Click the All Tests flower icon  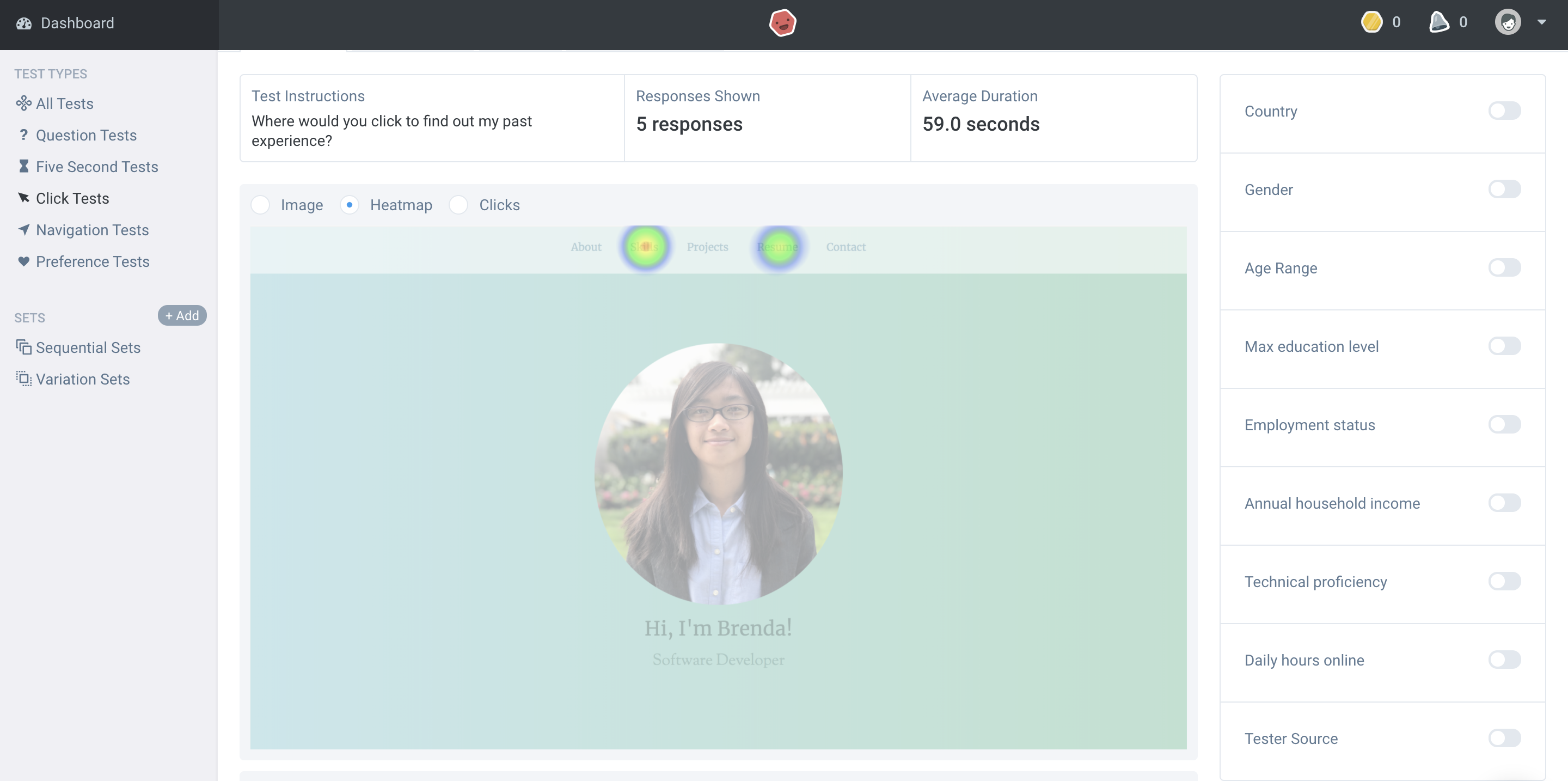(24, 103)
